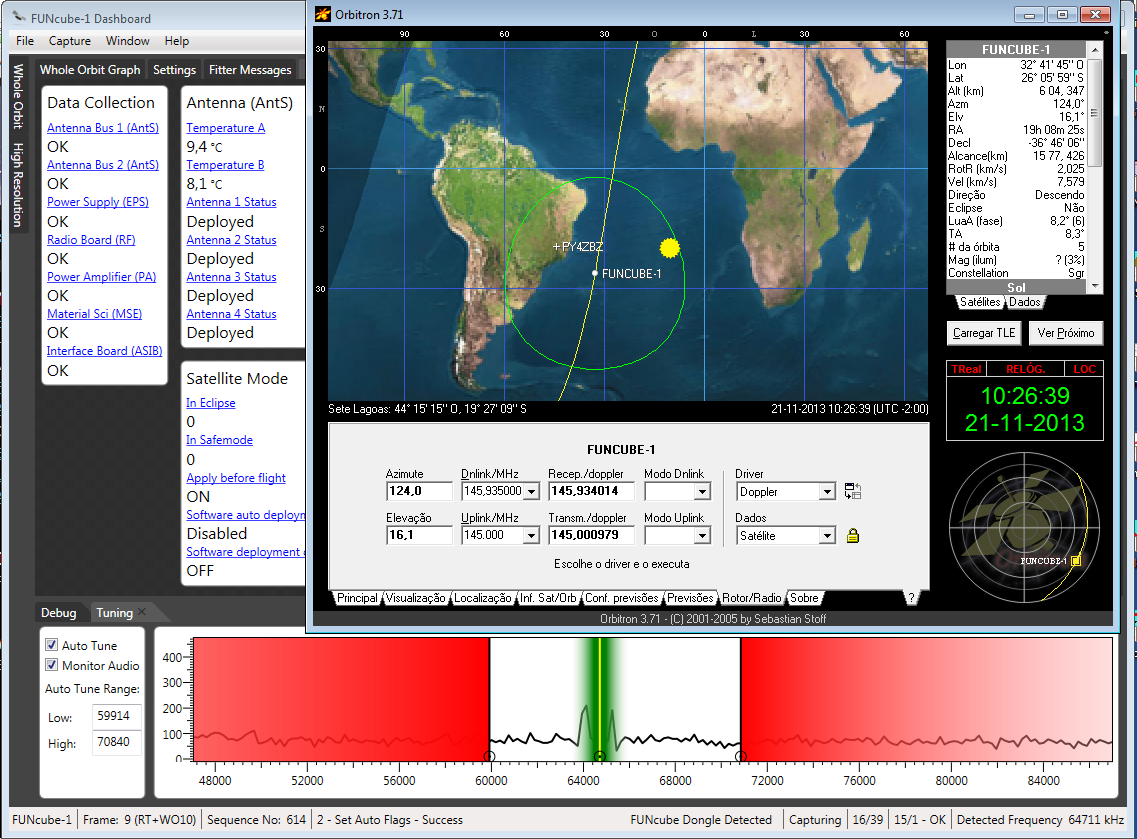This screenshot has width=1137, height=839.
Task: Open the File menu
Action: click(x=25, y=41)
